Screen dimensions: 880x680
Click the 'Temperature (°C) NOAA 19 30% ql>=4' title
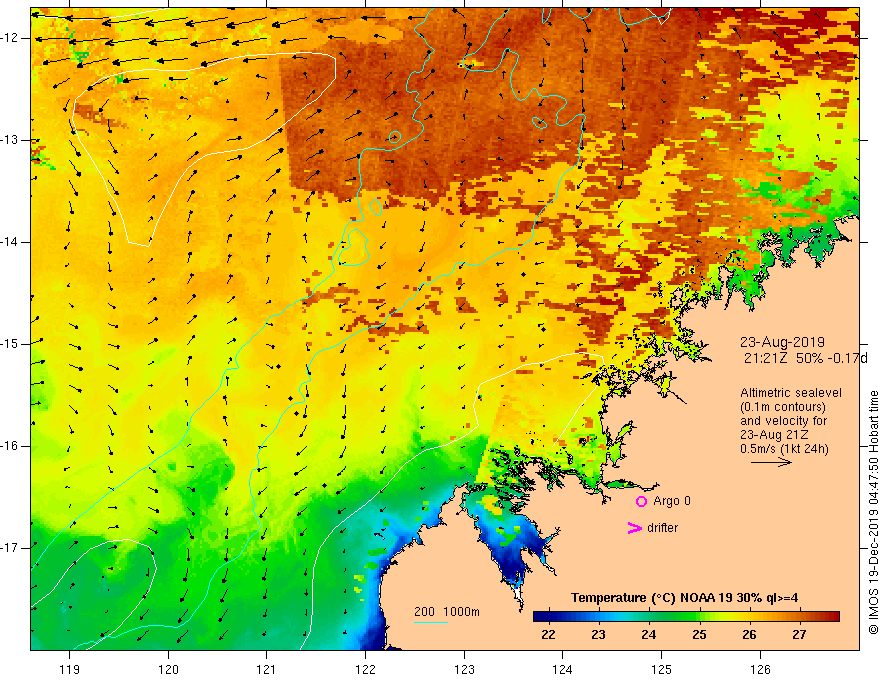(x=684, y=598)
